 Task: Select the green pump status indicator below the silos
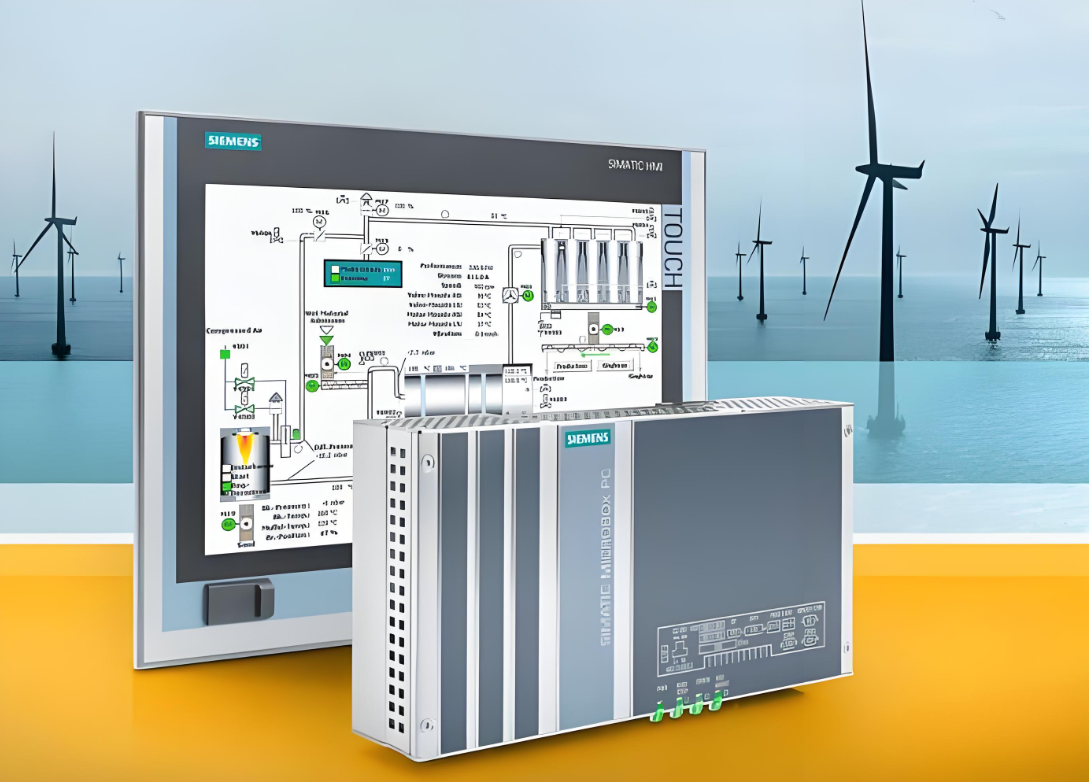point(652,306)
